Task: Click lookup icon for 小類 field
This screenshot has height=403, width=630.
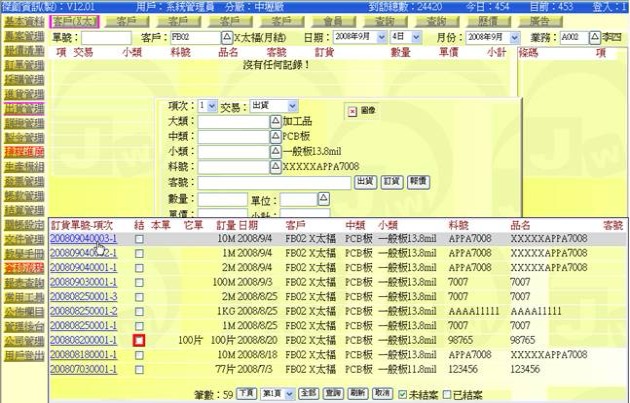Action: tap(276, 151)
